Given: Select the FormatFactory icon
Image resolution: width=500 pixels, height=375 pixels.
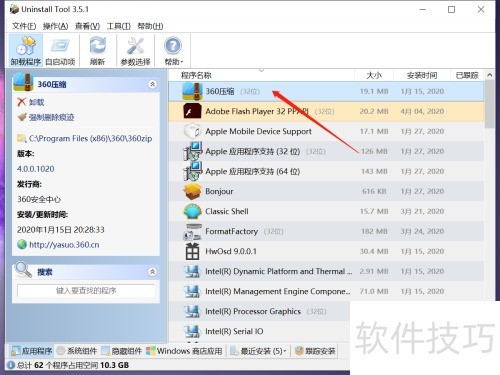Looking at the screenshot, I should coord(192,231).
